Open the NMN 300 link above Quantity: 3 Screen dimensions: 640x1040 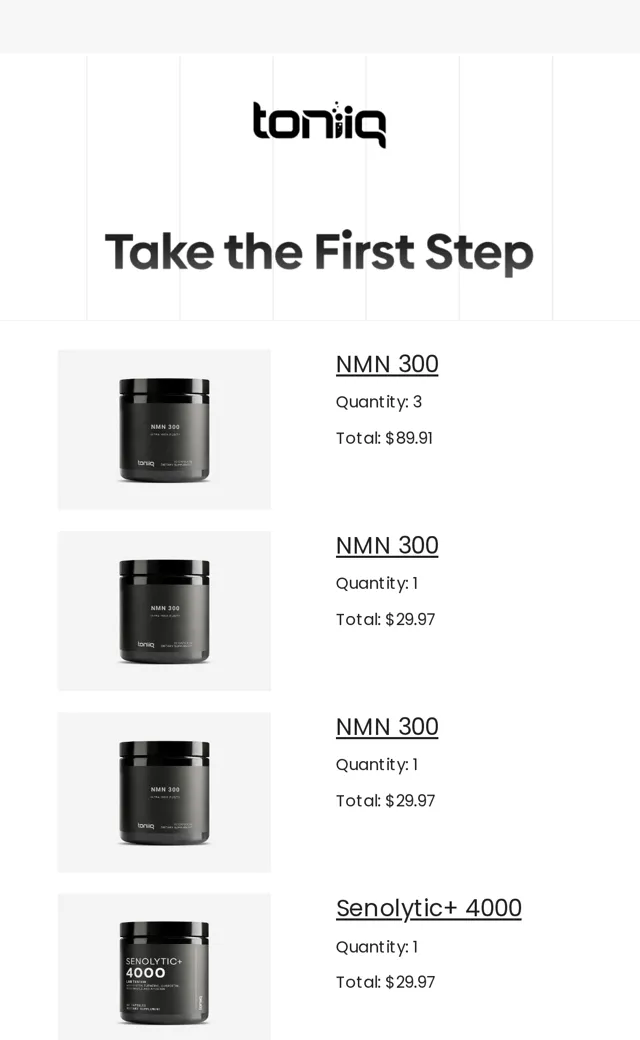[387, 364]
